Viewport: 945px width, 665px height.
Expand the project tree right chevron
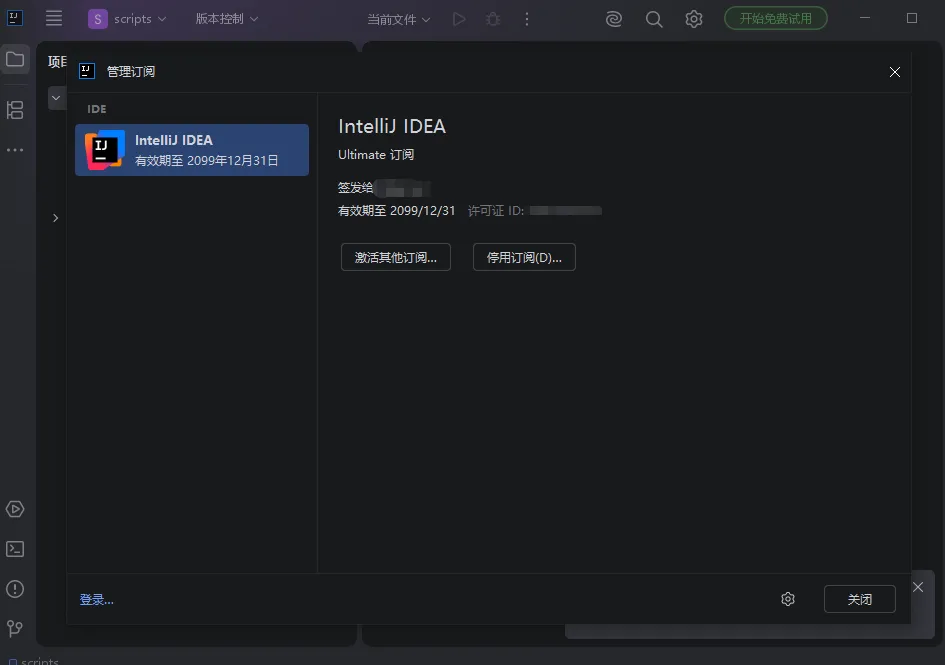point(55,218)
